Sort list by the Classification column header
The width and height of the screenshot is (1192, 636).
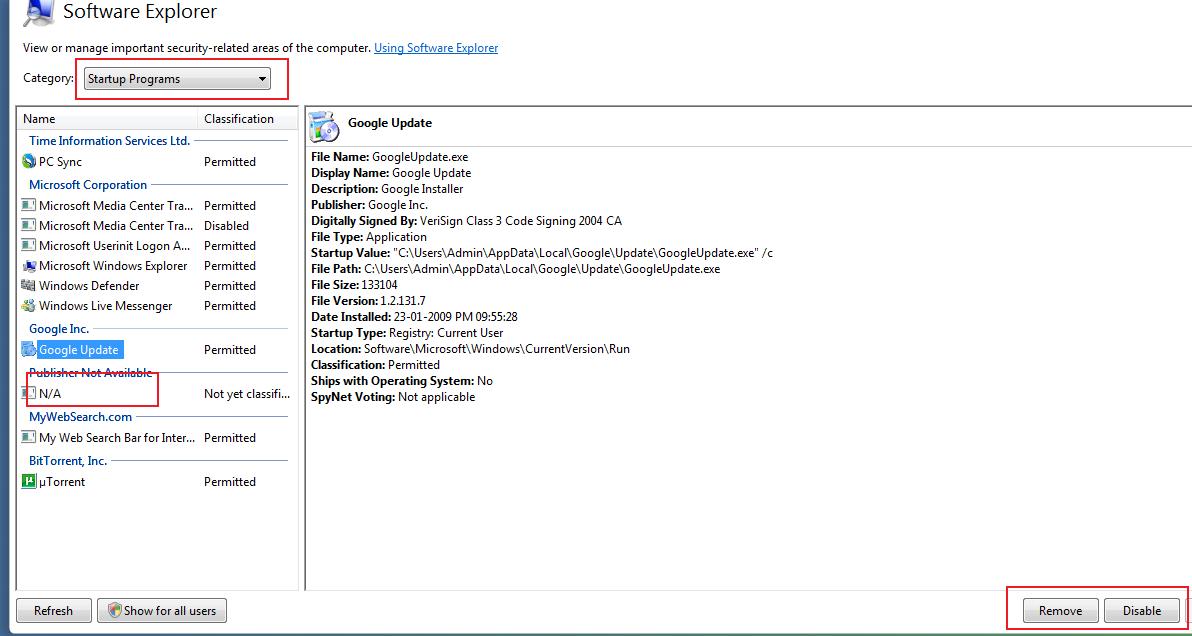coord(247,119)
